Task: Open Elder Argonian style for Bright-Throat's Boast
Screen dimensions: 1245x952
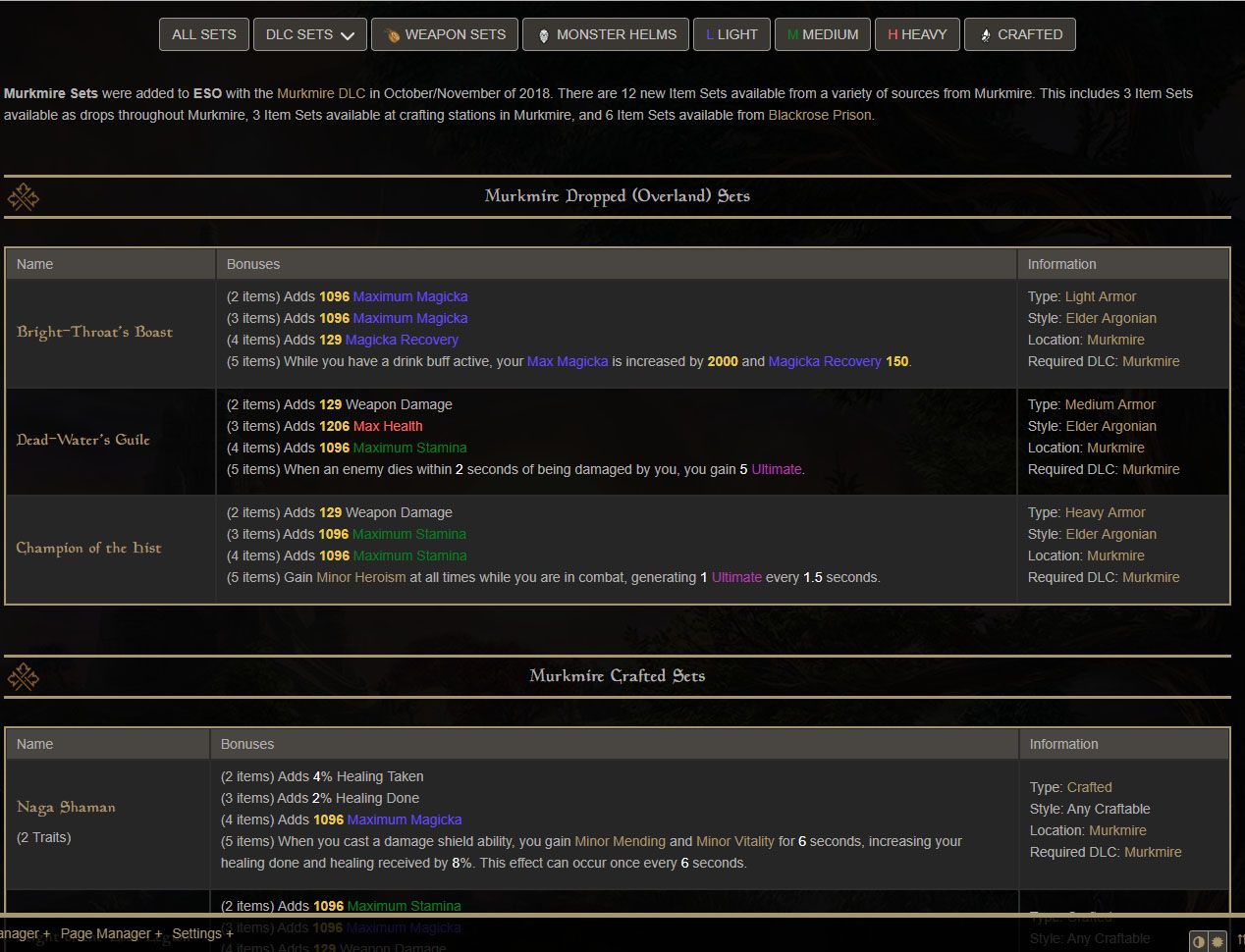Action: click(x=1111, y=318)
